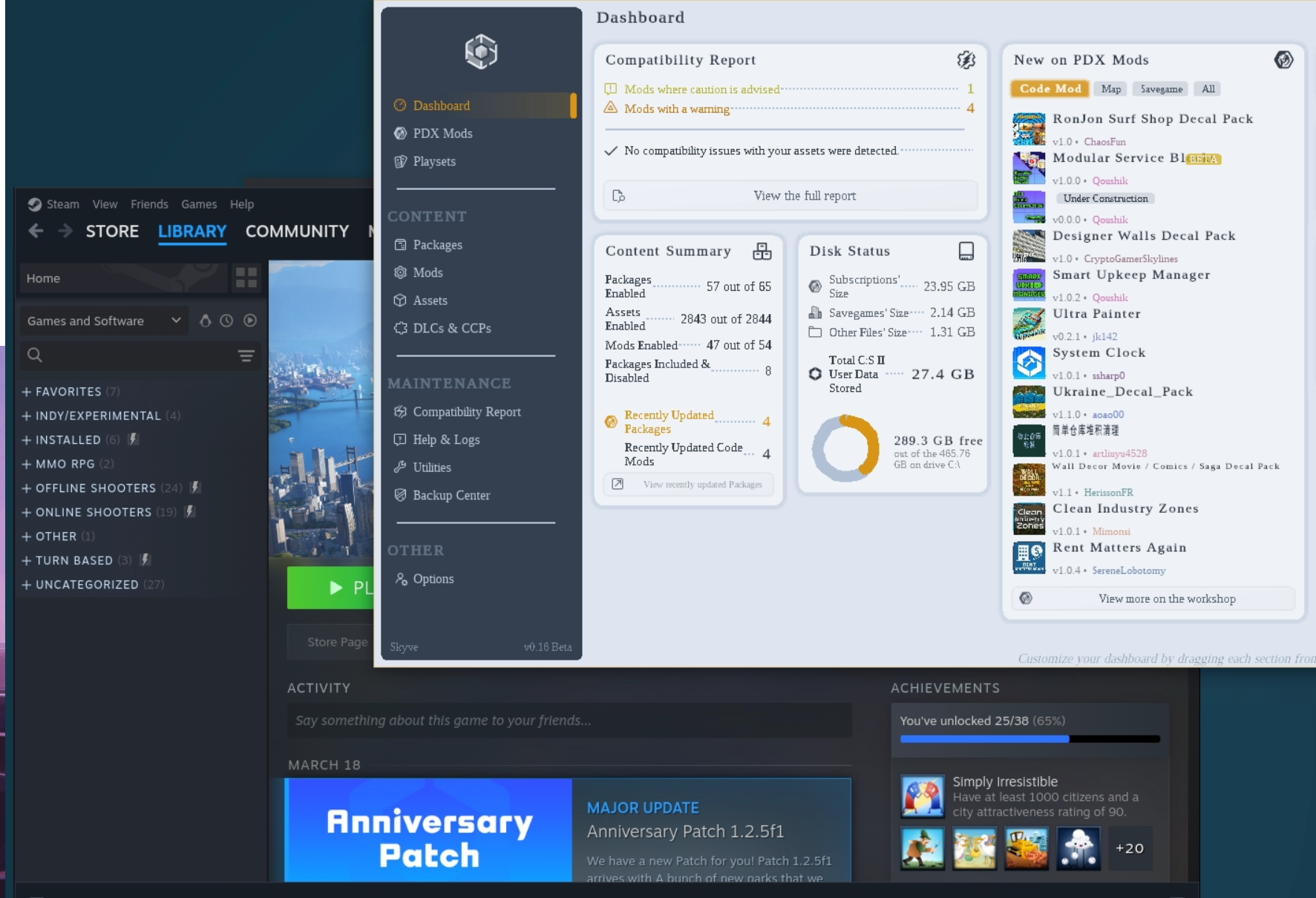This screenshot has width=1316, height=898.
Task: Select Savegame filter tab
Action: tap(1161, 89)
